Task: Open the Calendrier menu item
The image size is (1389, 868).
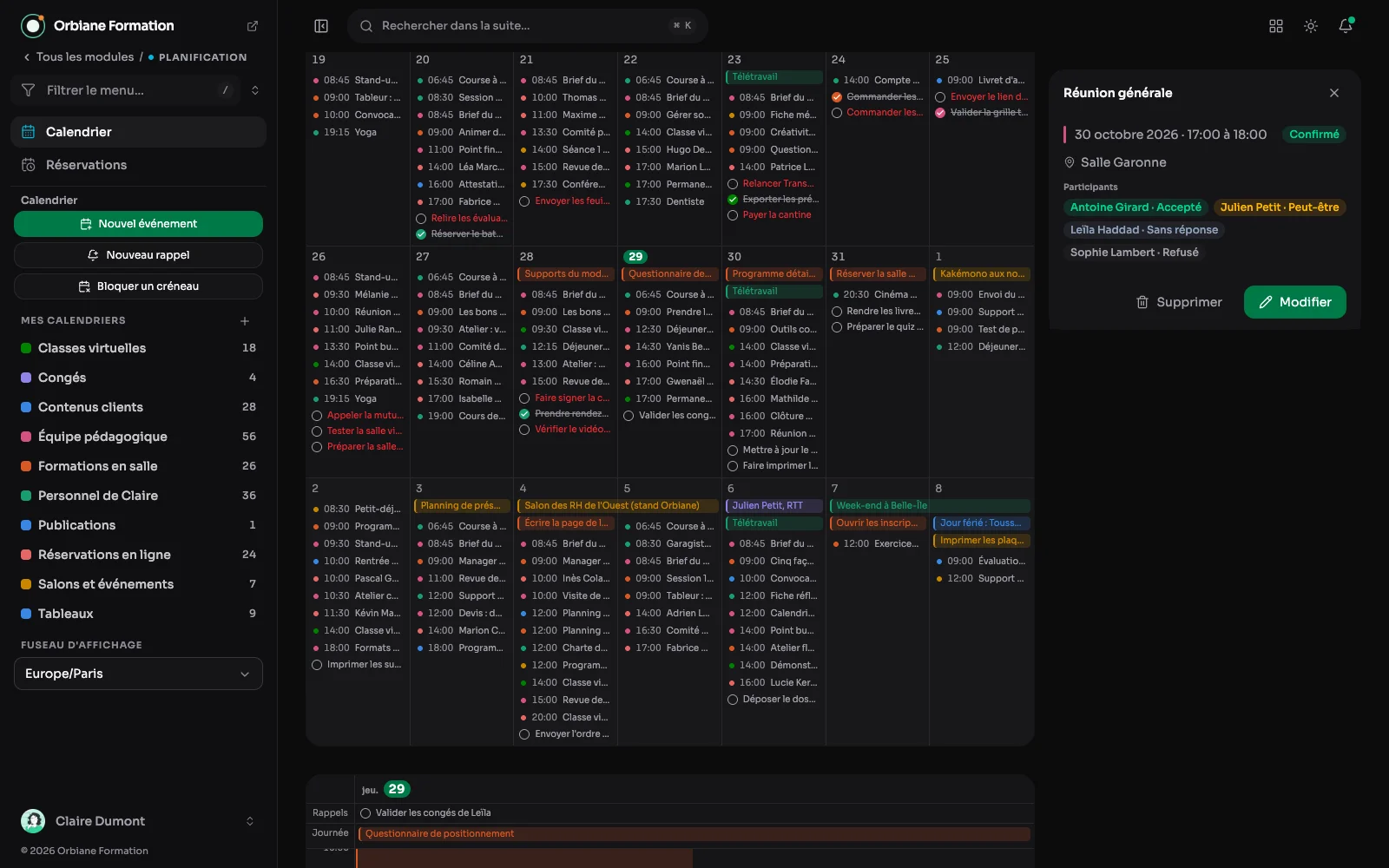Action: pyautogui.click(x=138, y=132)
